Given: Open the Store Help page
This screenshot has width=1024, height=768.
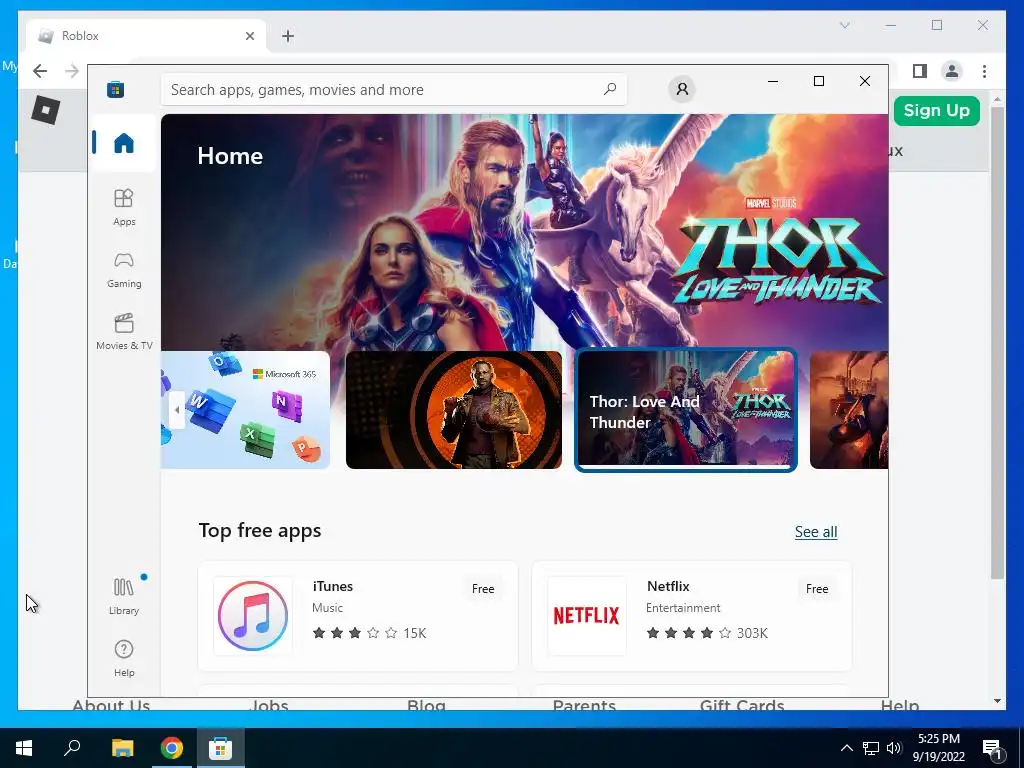Looking at the screenshot, I should [x=124, y=658].
